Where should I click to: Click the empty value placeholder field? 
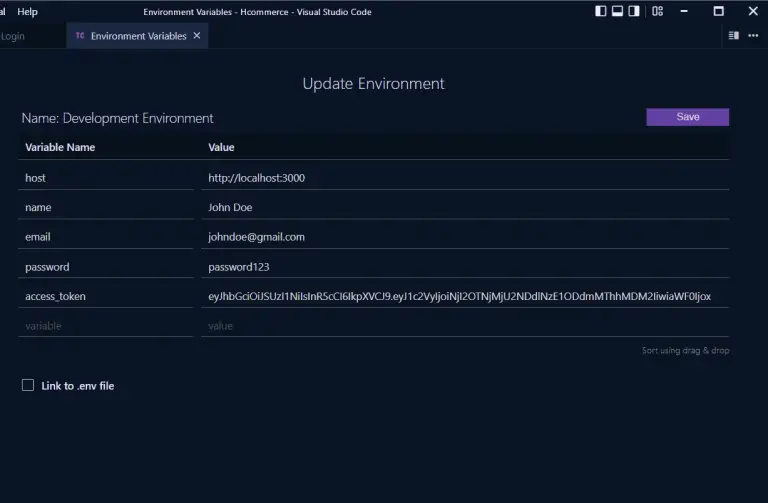465,326
